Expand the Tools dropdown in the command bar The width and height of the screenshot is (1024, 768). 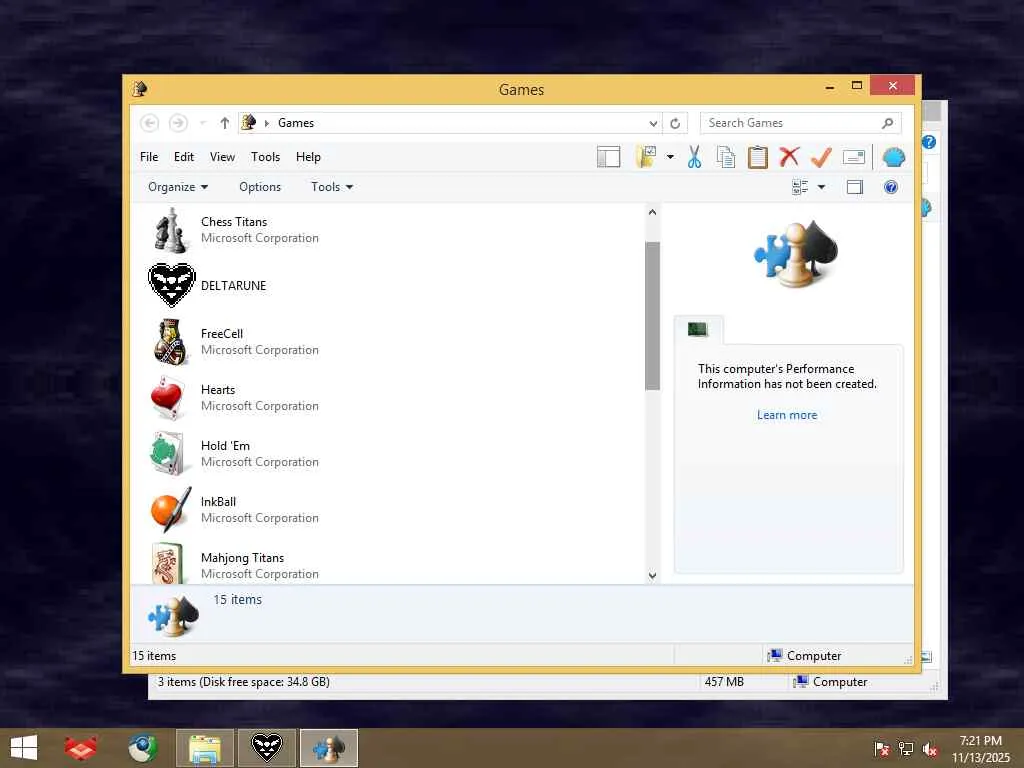(x=332, y=187)
